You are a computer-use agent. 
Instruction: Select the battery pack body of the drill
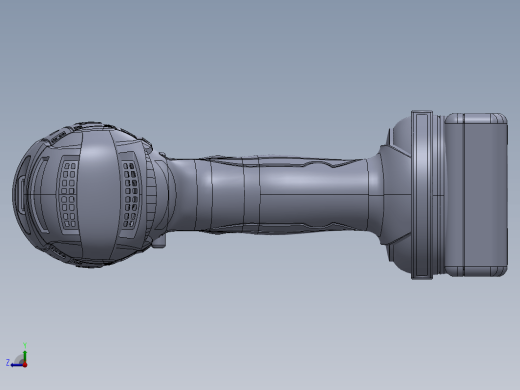[x=476, y=195]
